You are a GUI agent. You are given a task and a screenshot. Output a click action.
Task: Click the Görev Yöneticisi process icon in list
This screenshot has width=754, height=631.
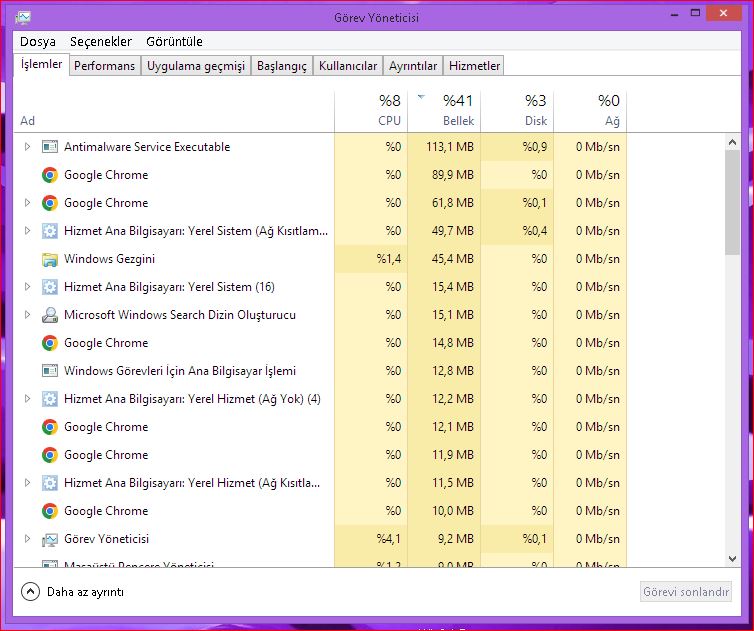[x=50, y=540]
